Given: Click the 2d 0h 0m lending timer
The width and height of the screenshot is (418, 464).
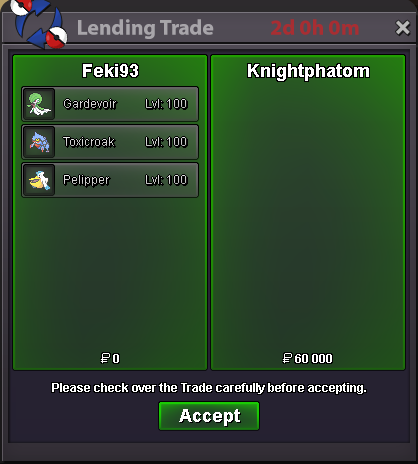Looking at the screenshot, I should coord(315,28).
